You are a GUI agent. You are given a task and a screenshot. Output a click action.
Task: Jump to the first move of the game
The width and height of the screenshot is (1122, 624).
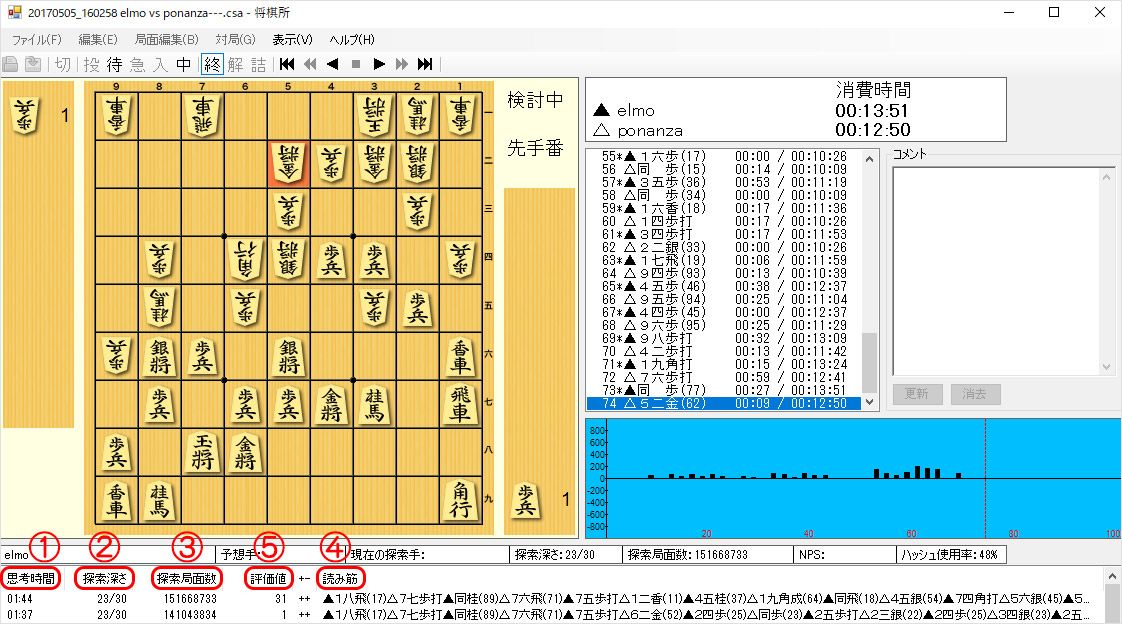[x=287, y=64]
